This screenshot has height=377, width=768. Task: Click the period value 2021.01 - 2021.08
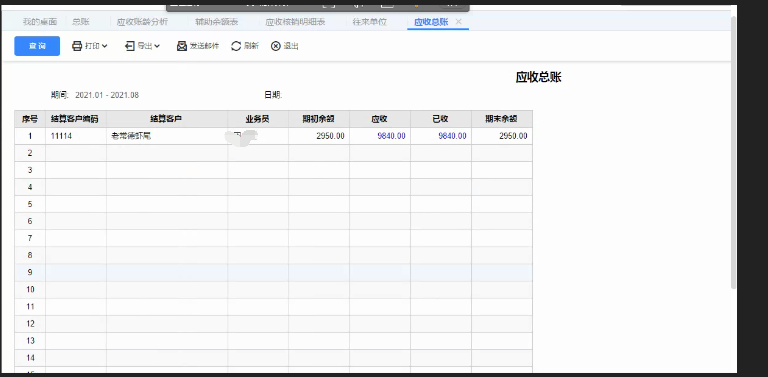coord(107,95)
